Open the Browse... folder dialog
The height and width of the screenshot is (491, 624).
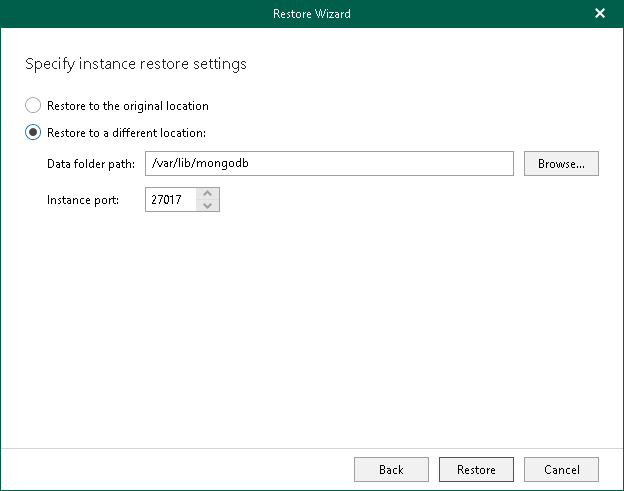tap(561, 163)
